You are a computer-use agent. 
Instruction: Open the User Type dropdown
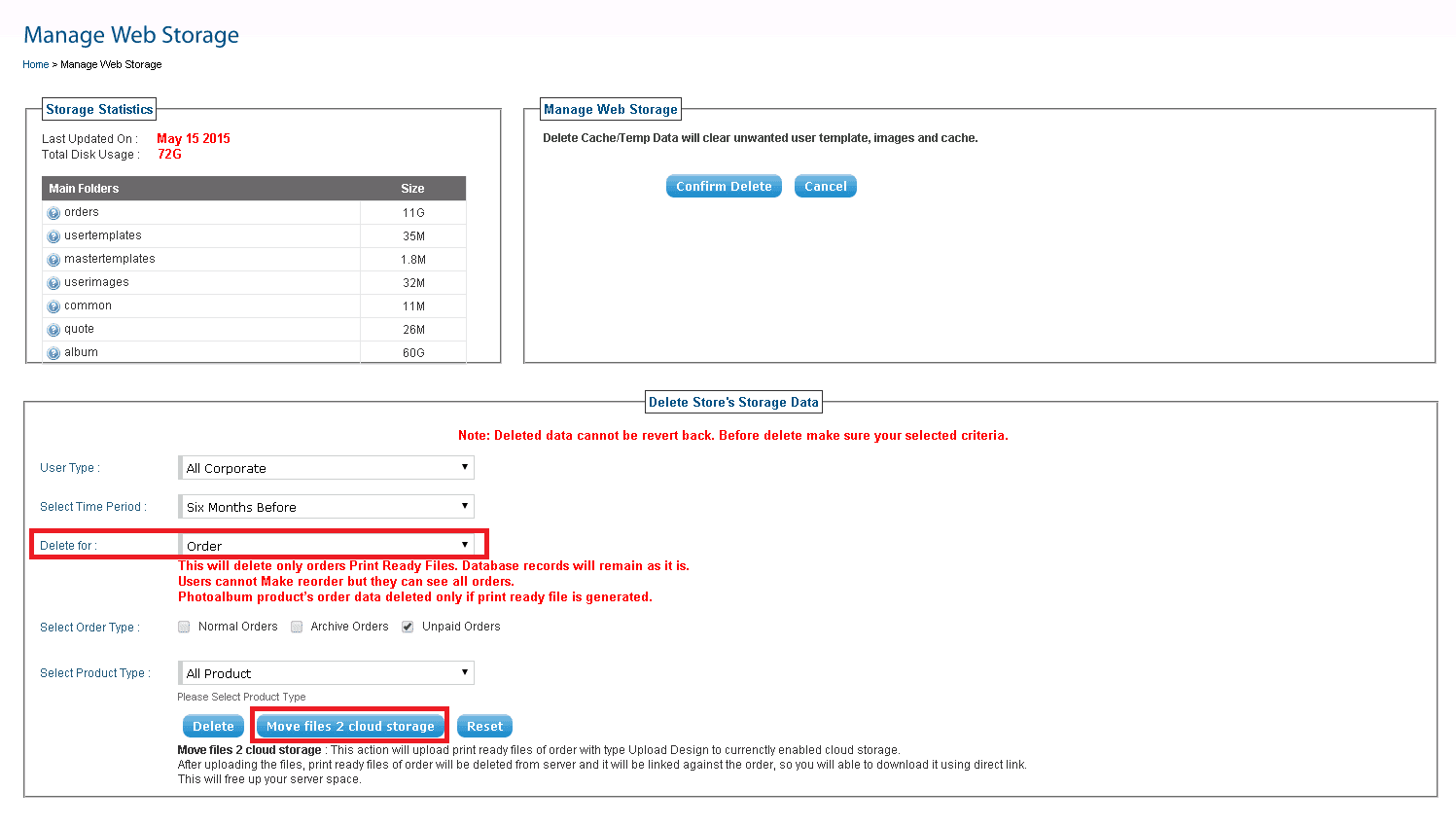(x=326, y=468)
